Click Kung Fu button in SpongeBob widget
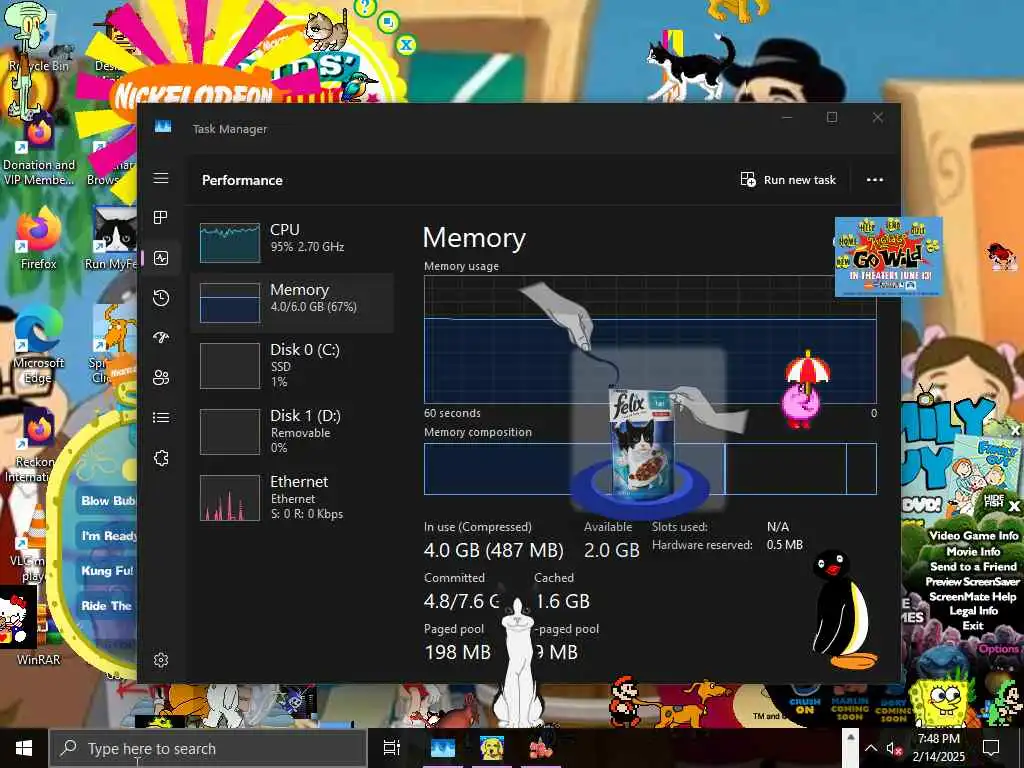1024x768 pixels. pyautogui.click(x=106, y=571)
